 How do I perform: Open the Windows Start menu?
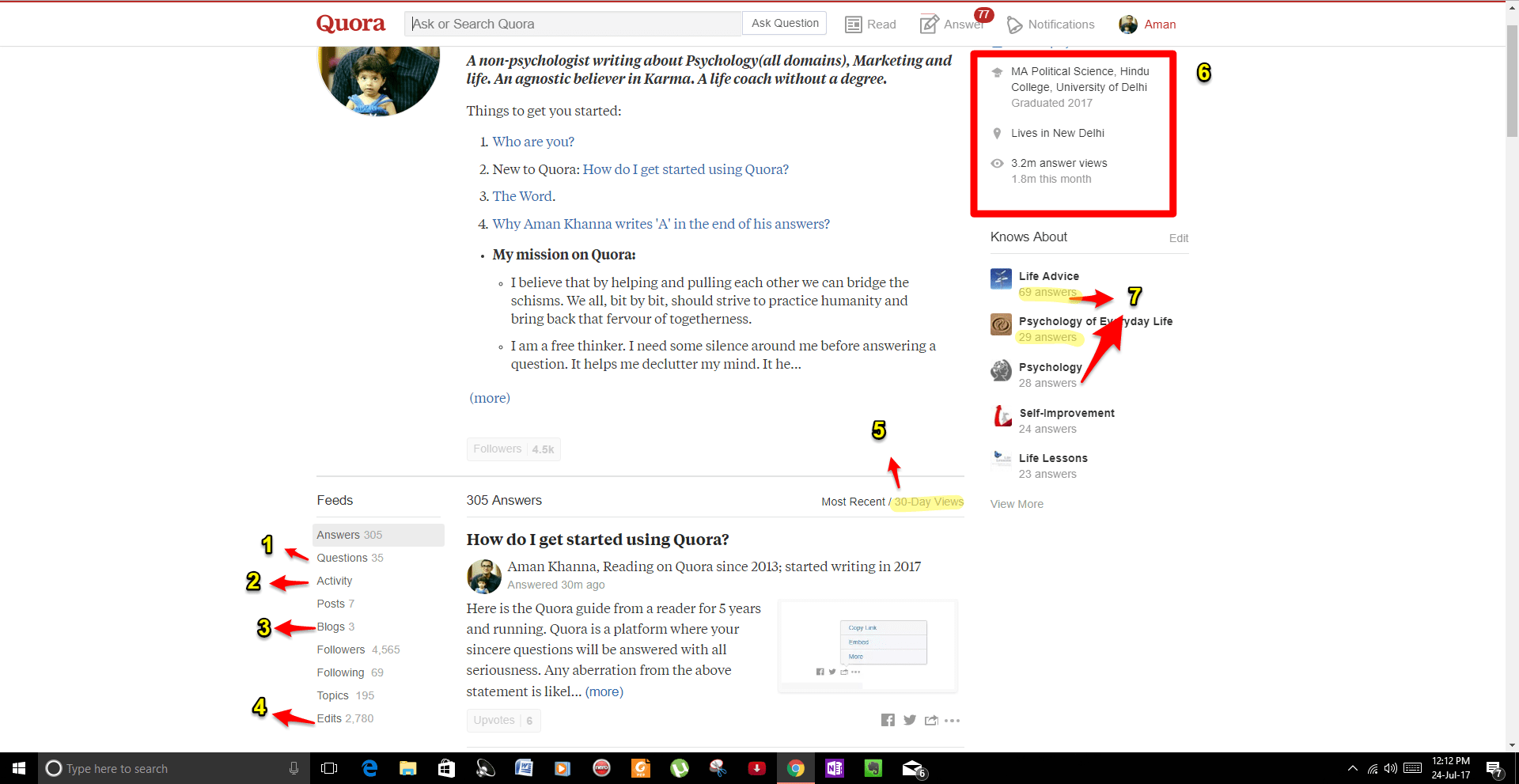19,768
